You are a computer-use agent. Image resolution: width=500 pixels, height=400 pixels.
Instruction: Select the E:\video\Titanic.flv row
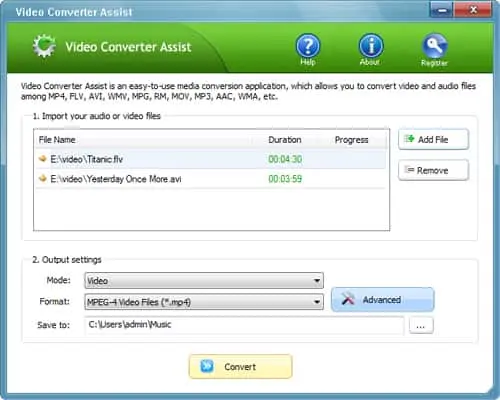click(x=211, y=159)
